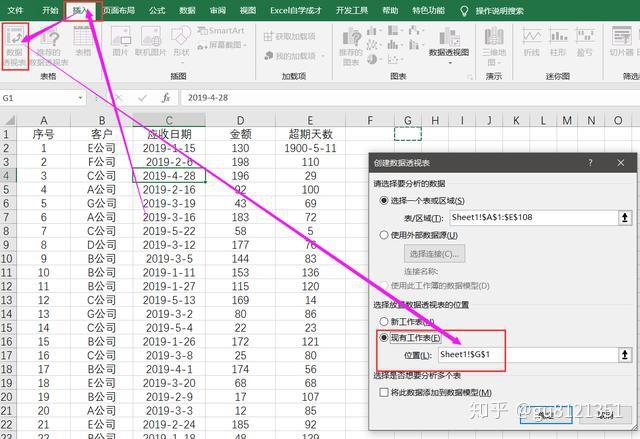Collapse dialog via Table/Range selector arrow
Screen dimensions: 640x439
624,217
